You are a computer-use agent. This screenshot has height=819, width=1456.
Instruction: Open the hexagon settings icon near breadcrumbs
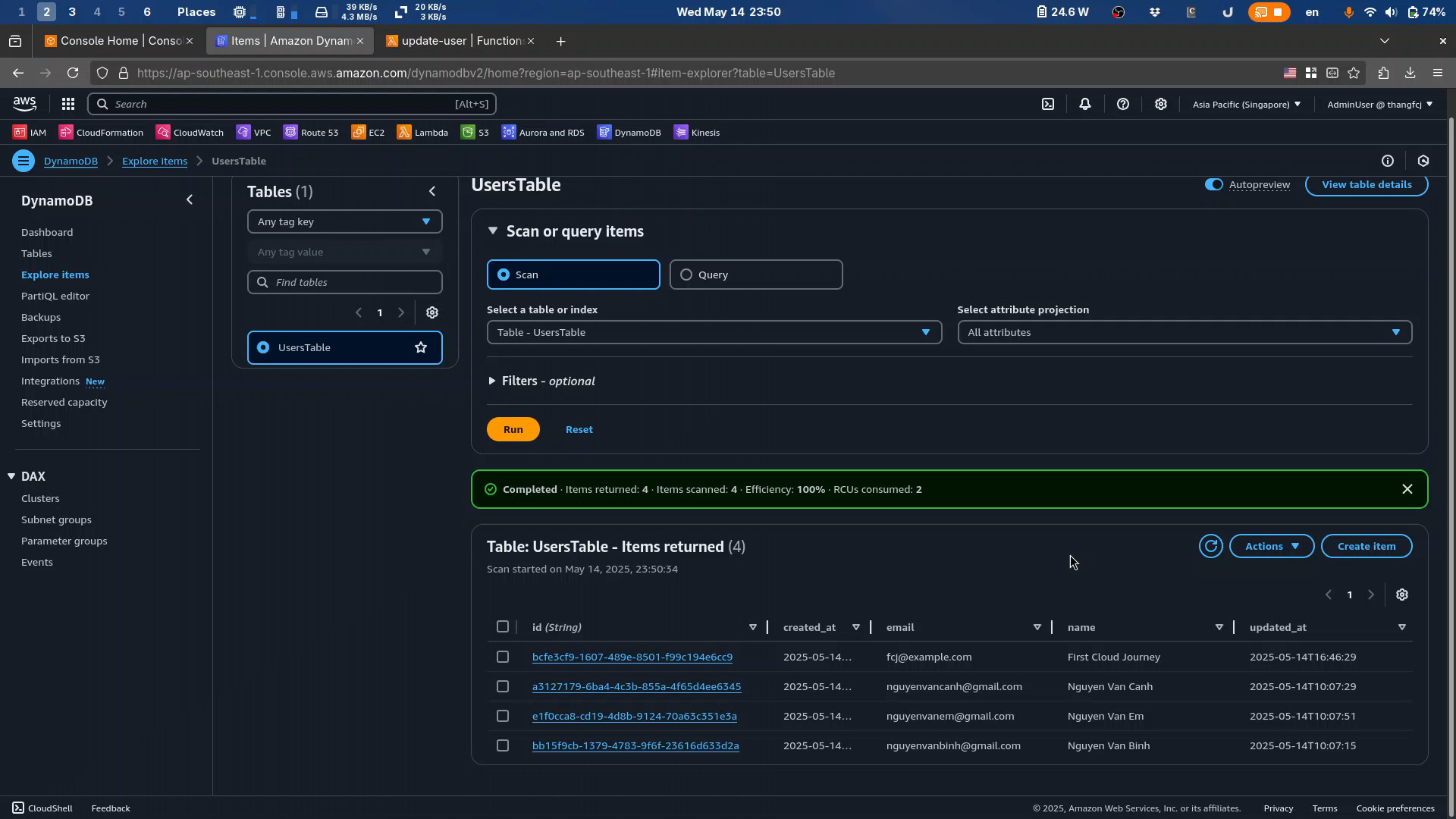pyautogui.click(x=1423, y=161)
